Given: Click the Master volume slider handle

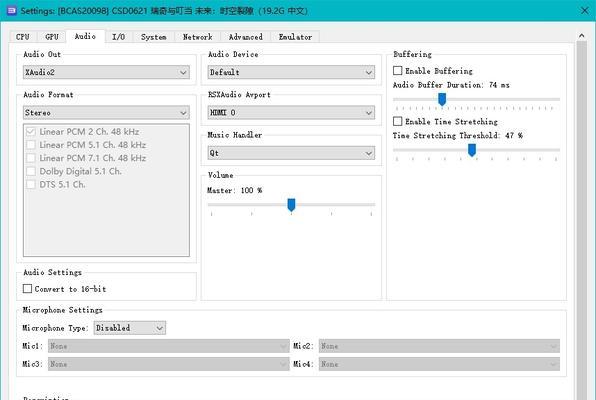Looking at the screenshot, I should (291, 205).
